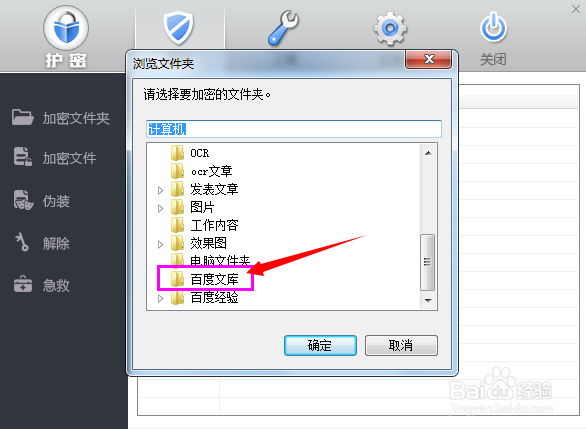586x429 pixels.
Task: Open the 伪装 disguise option
Action: pos(42,201)
